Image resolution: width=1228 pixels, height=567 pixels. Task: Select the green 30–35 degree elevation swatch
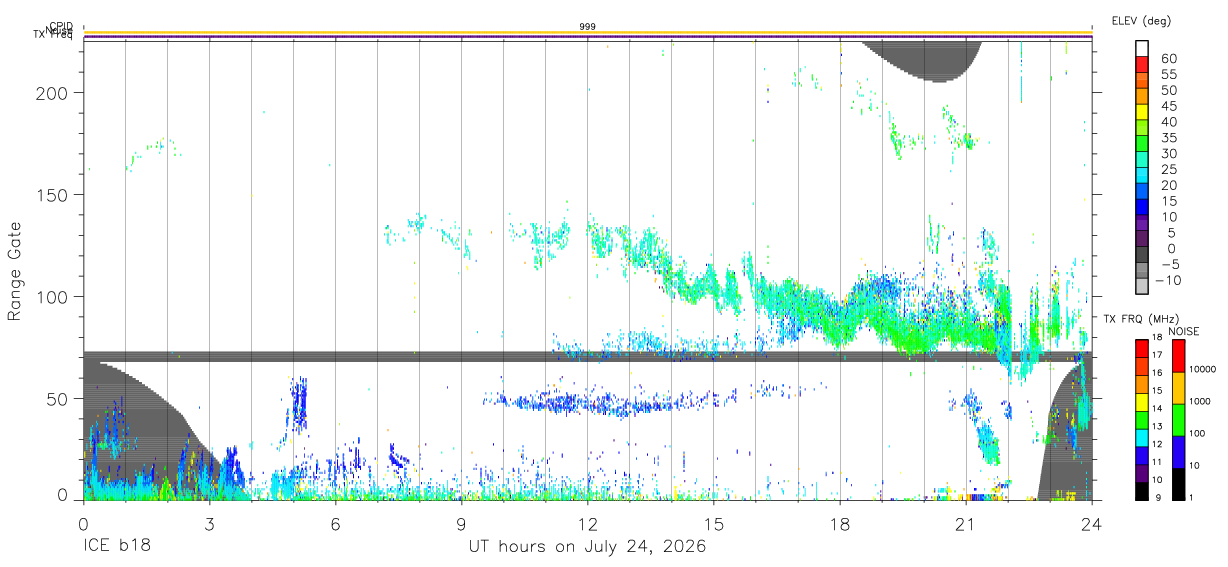[1142, 144]
